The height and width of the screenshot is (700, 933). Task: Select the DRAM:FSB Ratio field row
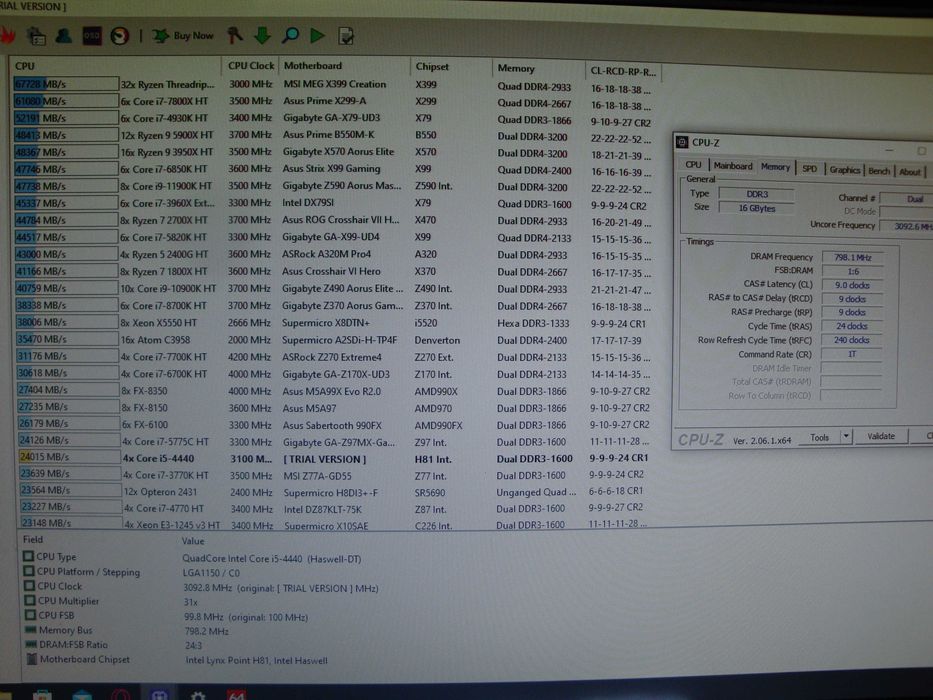click(x=113, y=645)
